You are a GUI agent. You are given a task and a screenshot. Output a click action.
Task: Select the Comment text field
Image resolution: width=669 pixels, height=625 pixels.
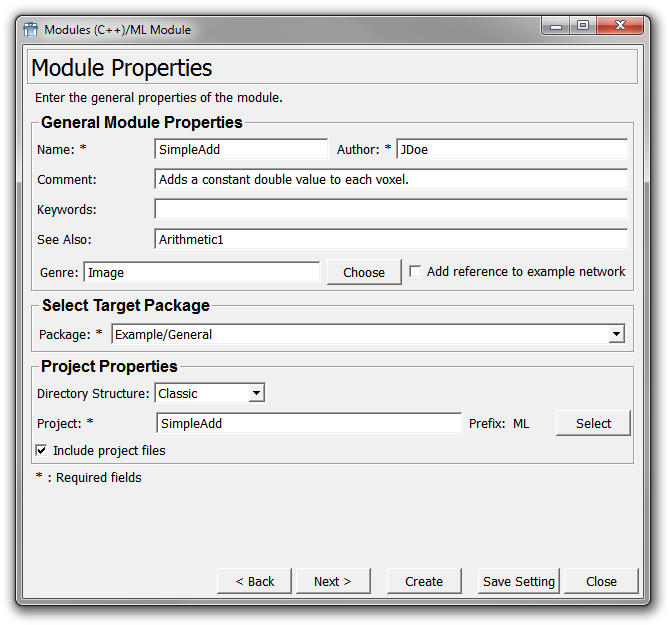point(390,179)
